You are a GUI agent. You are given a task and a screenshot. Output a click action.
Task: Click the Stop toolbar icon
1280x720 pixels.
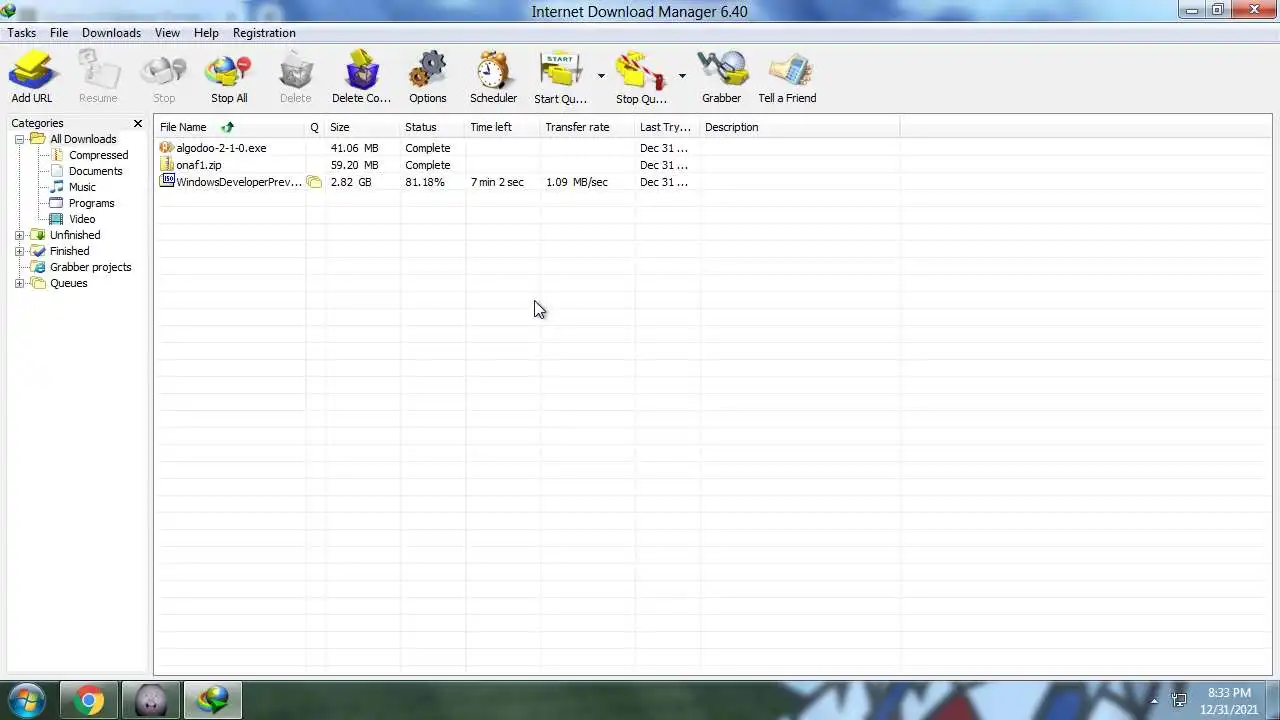click(164, 78)
